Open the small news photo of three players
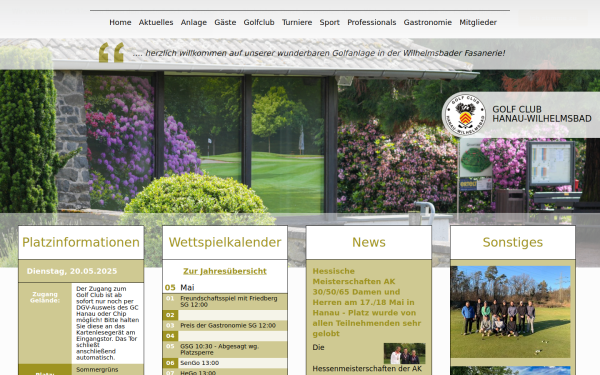Image resolution: width=600 pixels, height=375 pixels. (x=404, y=353)
